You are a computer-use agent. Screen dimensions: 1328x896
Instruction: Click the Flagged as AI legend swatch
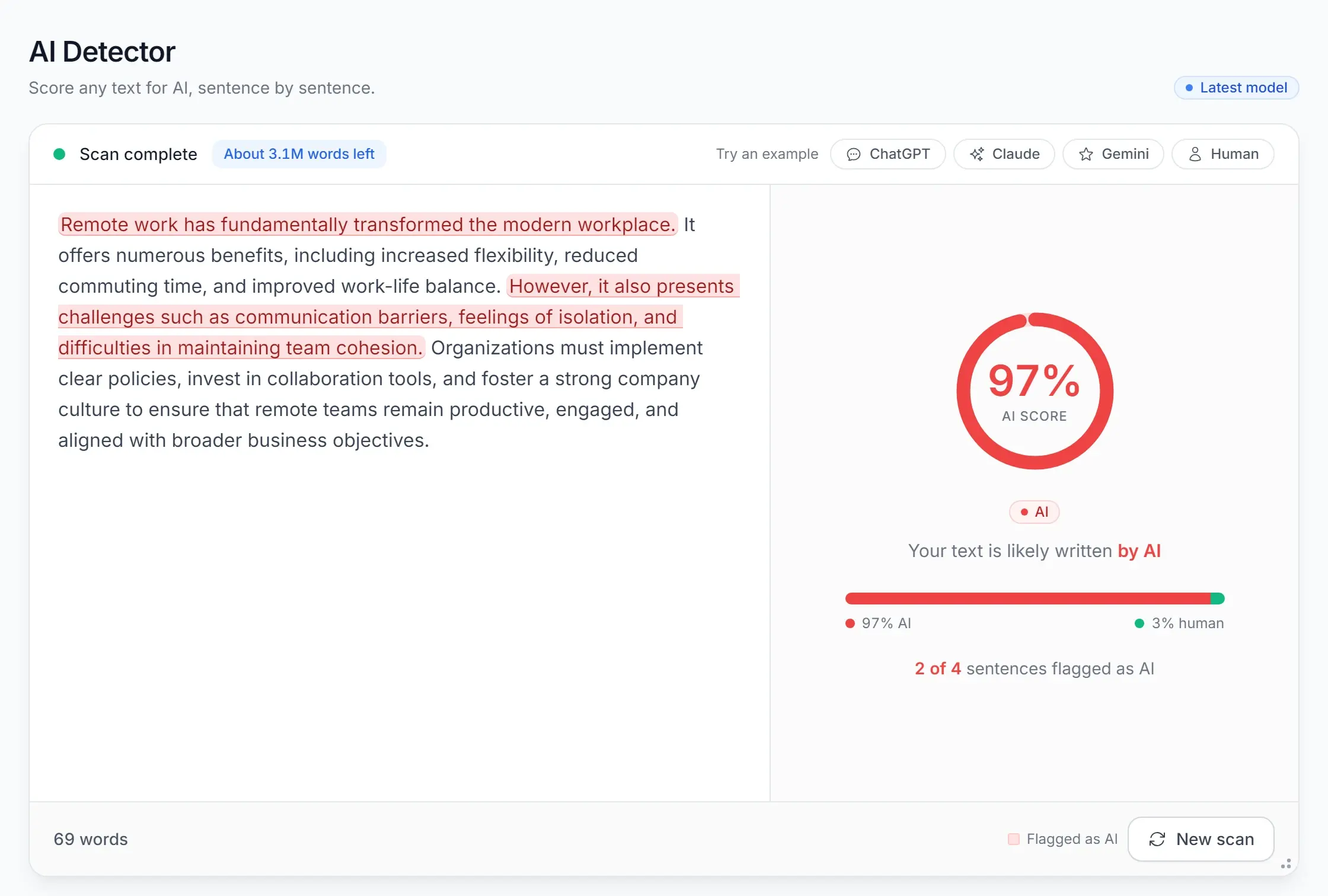(1014, 839)
